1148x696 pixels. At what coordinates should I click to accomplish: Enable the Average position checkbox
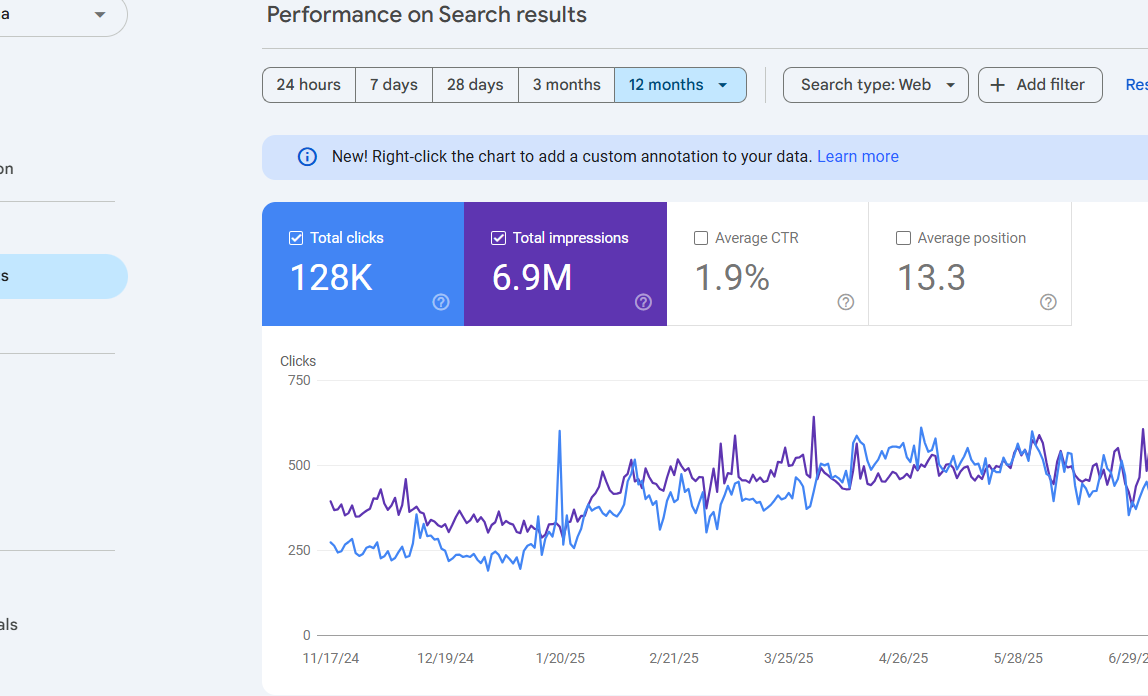point(903,238)
